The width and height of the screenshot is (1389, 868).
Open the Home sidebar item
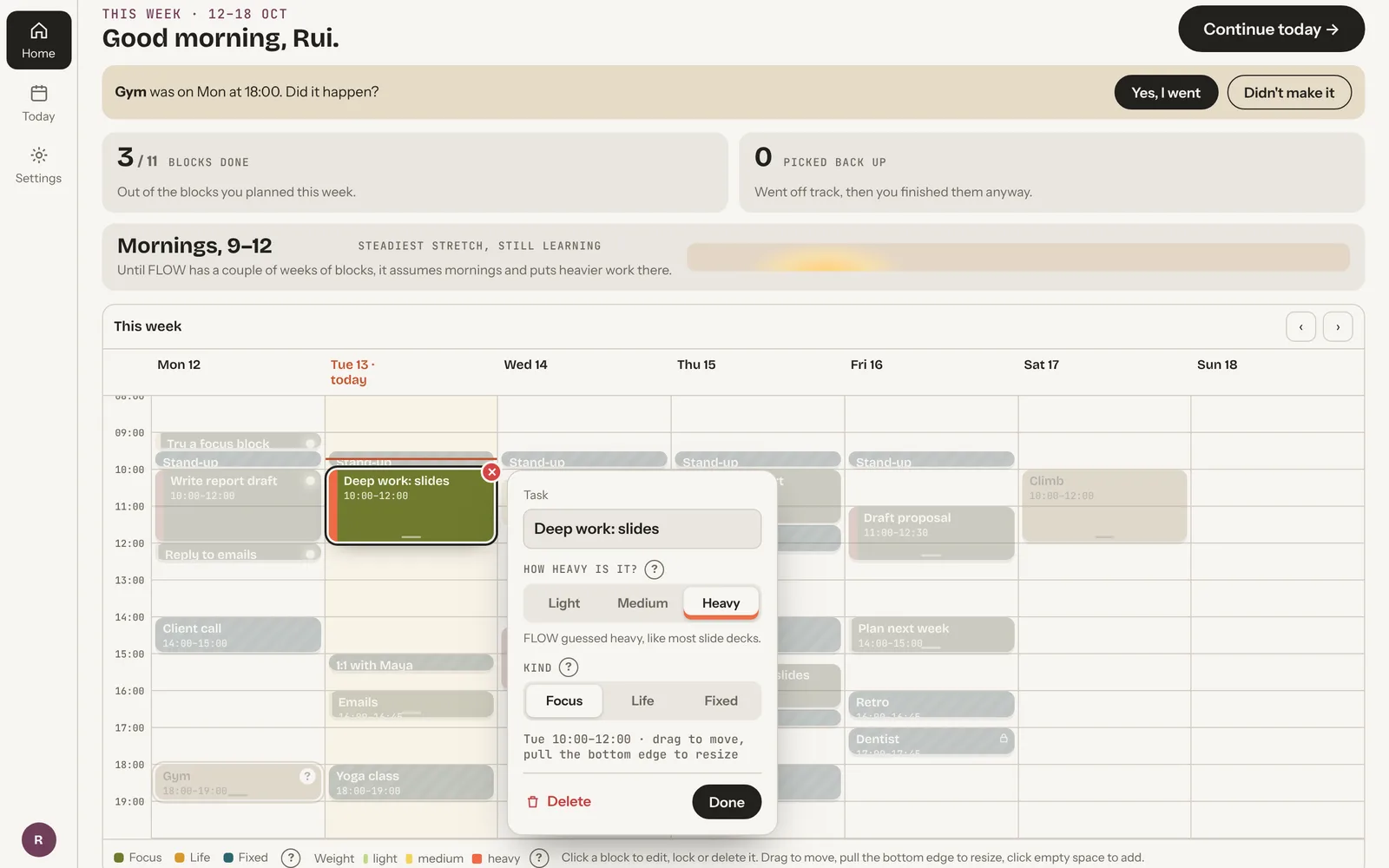point(38,40)
